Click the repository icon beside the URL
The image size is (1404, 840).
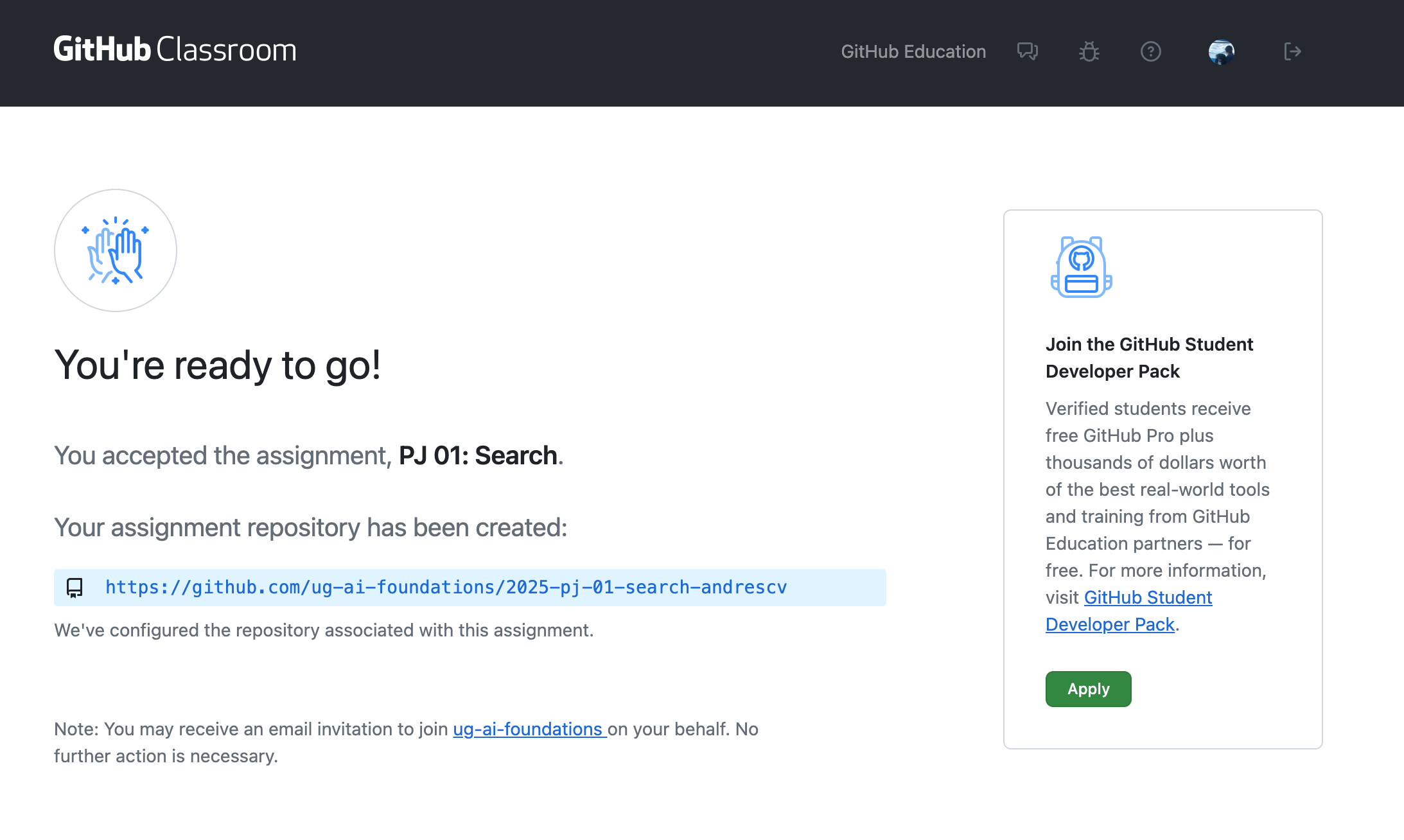(75, 588)
